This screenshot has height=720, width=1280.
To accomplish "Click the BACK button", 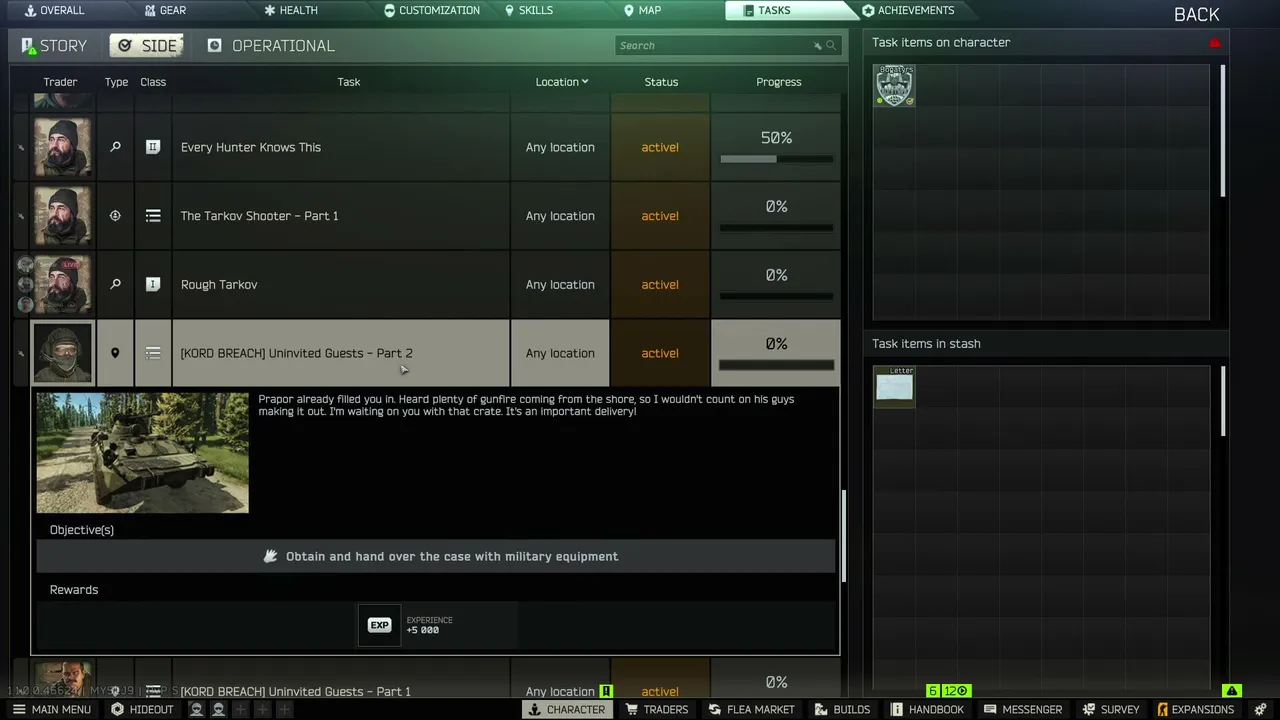I will tap(1196, 14).
